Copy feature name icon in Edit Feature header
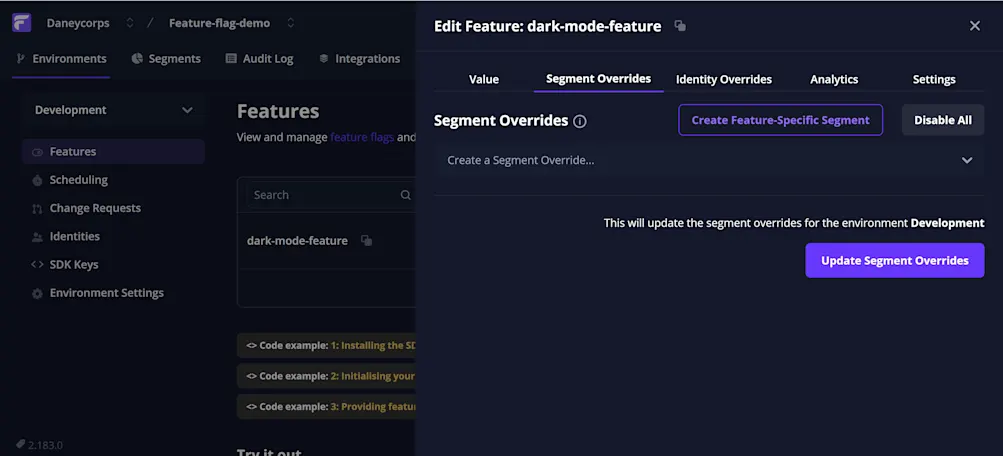 (680, 26)
